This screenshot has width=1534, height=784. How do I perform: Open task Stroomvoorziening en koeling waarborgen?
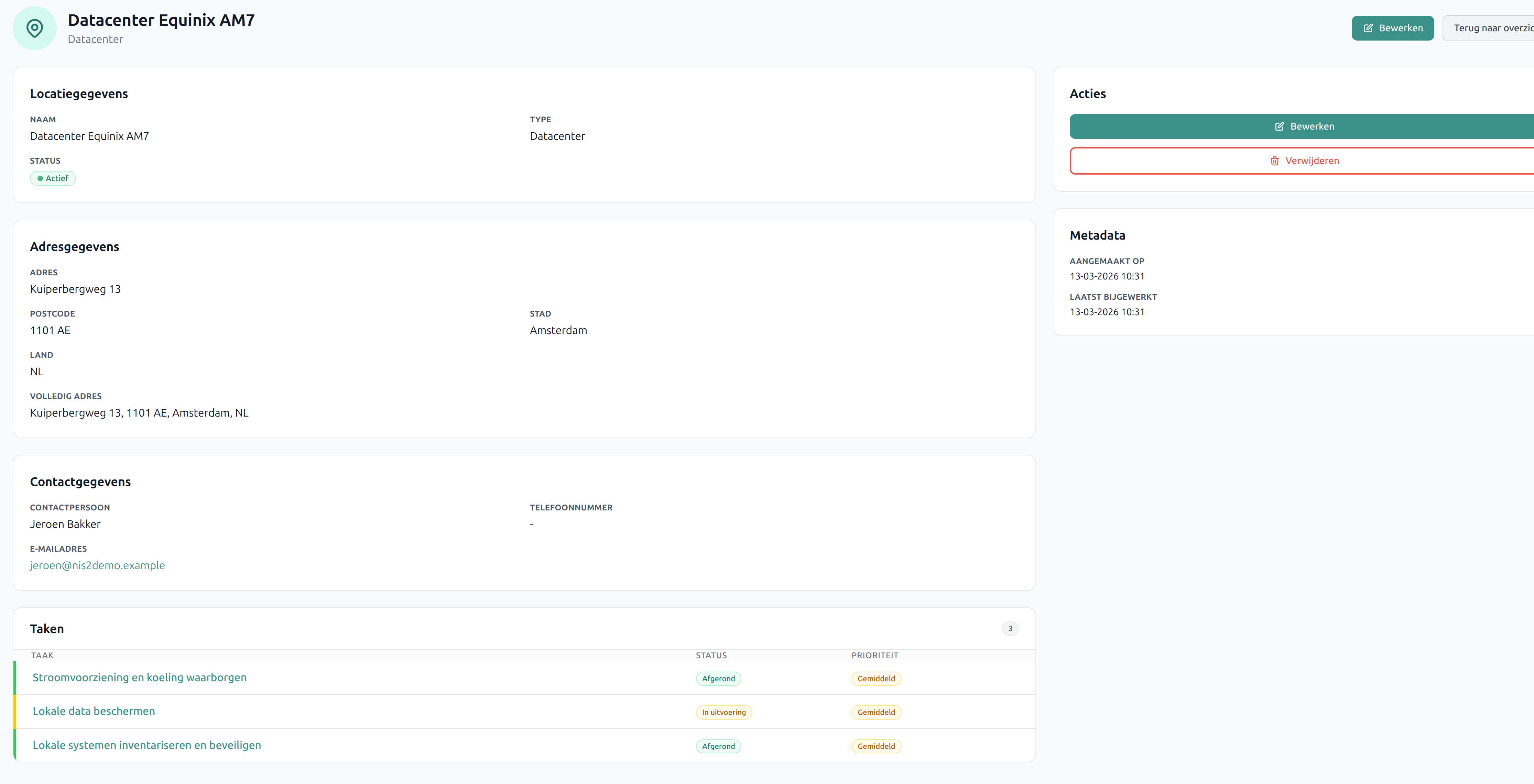point(139,677)
